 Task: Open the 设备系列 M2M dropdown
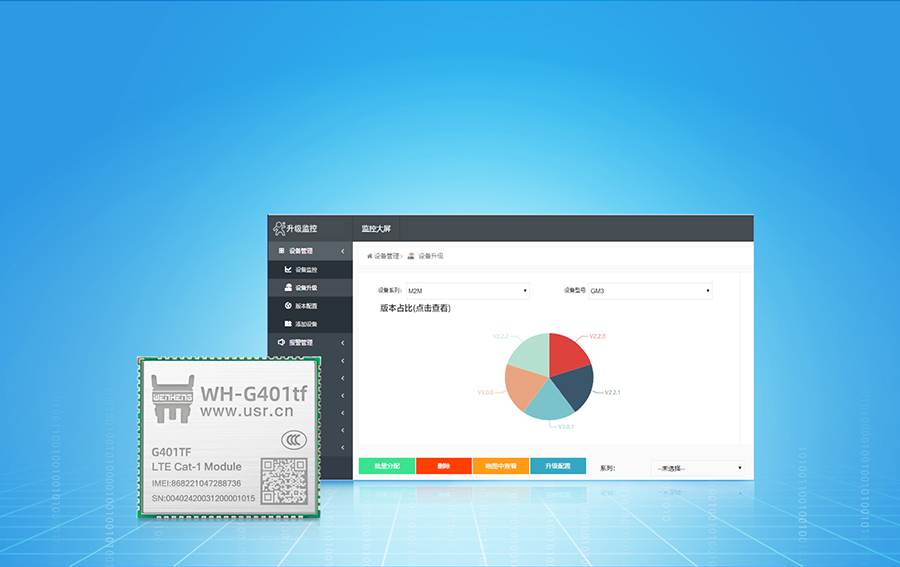467,291
